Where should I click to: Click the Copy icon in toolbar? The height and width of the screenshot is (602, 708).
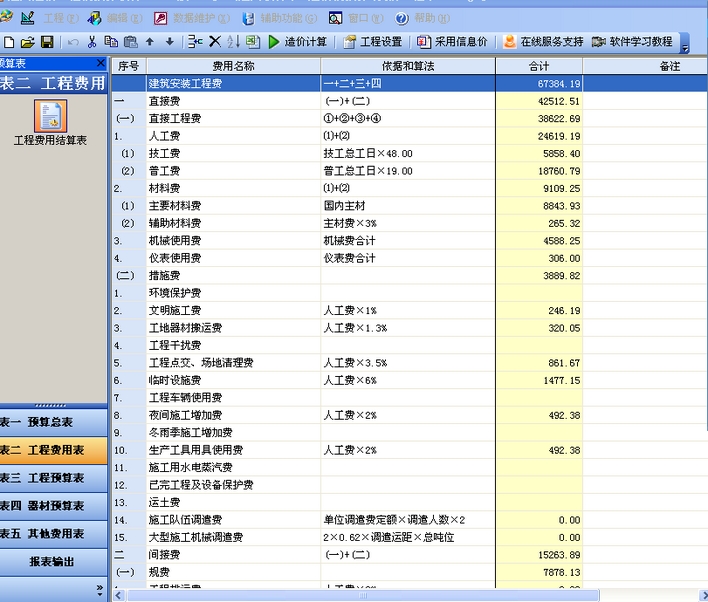coord(111,42)
